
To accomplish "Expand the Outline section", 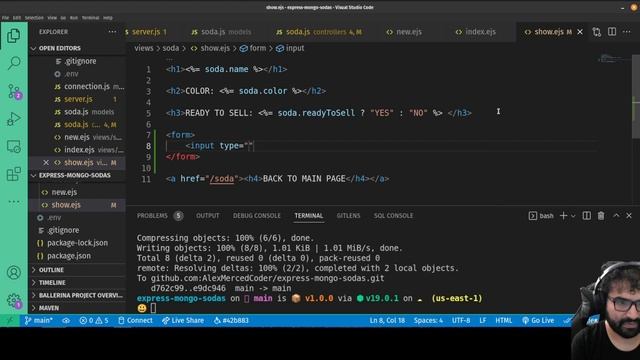I will (77, 270).
